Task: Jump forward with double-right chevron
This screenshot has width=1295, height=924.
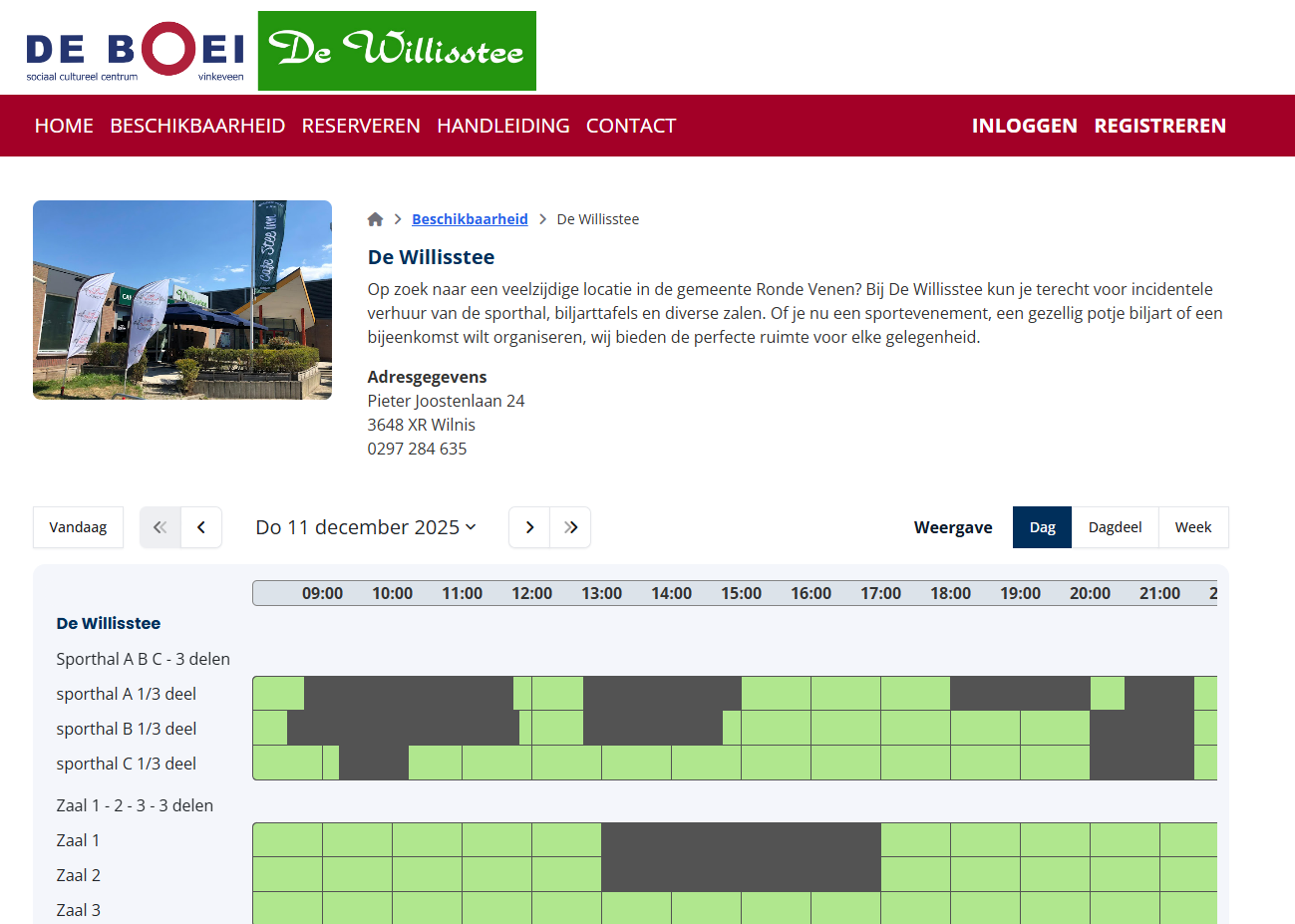Action: point(570,527)
